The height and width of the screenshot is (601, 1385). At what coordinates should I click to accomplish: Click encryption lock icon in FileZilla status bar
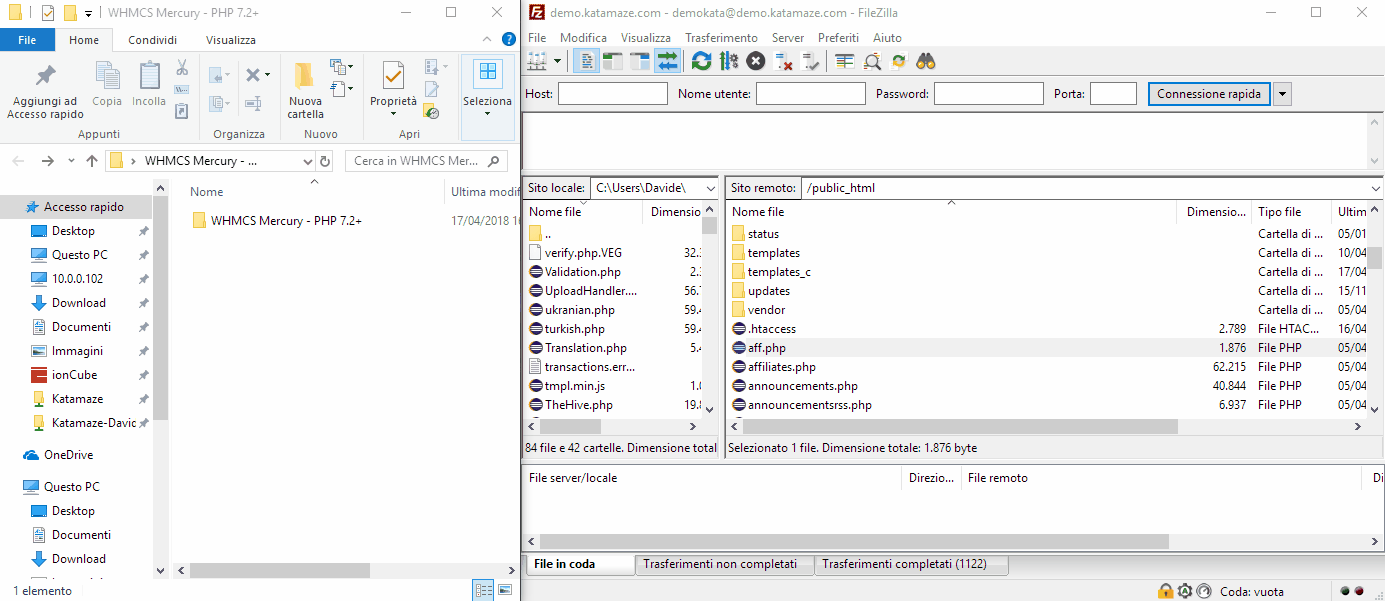tap(1165, 591)
